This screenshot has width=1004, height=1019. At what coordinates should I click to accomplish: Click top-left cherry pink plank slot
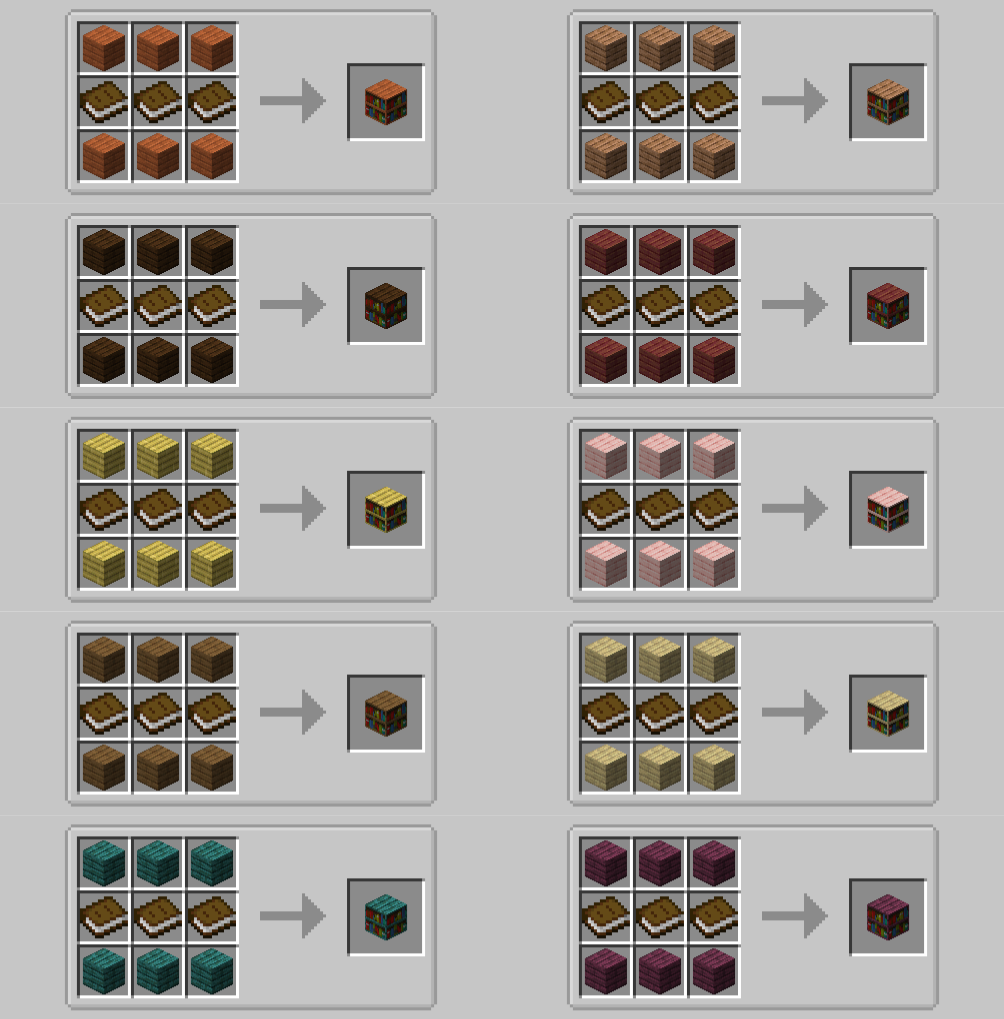(606, 455)
